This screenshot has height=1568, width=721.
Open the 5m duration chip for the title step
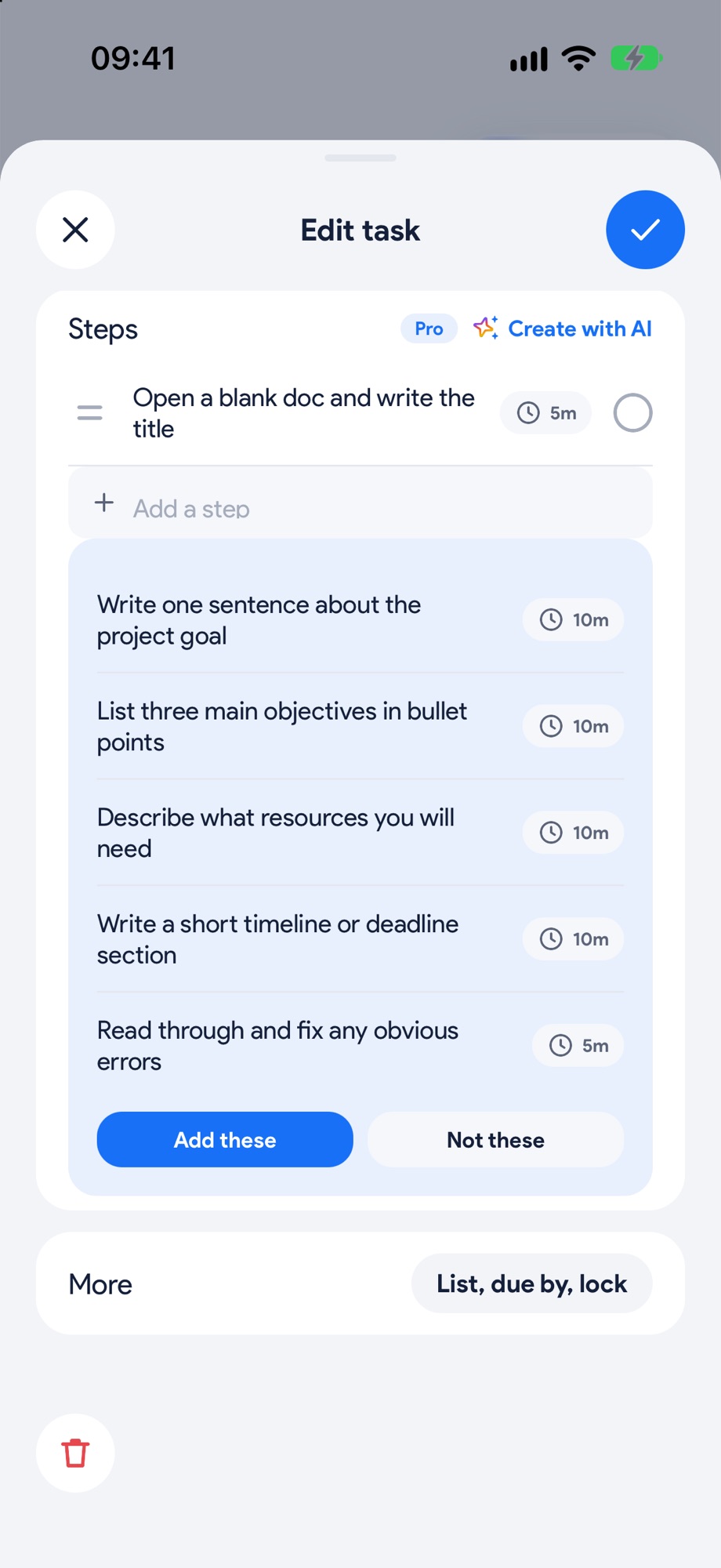pos(545,412)
